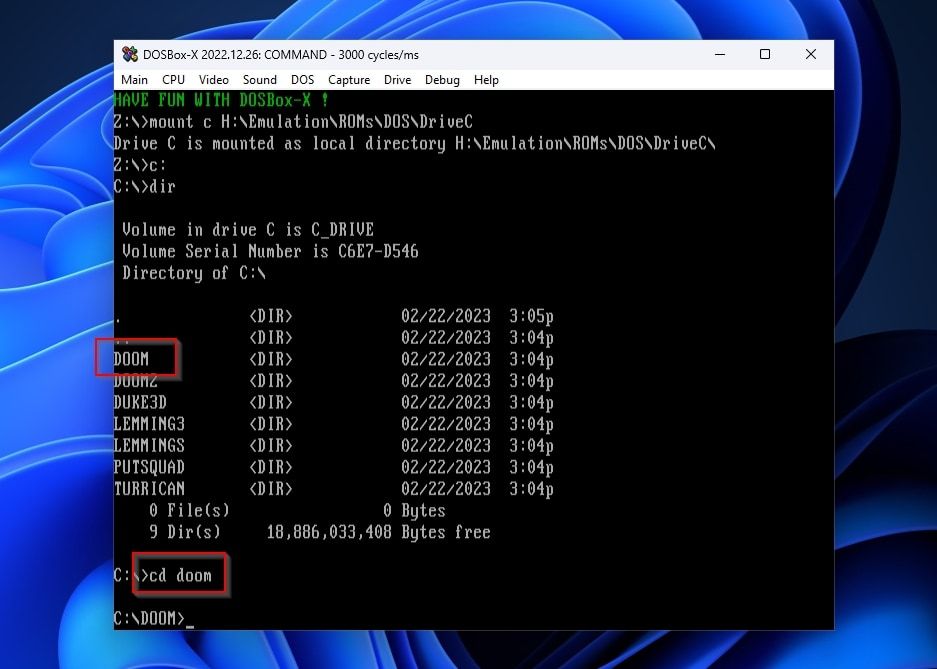This screenshot has width=937, height=669.
Task: Click the DOSBox-X icon in title bar
Action: (x=130, y=54)
